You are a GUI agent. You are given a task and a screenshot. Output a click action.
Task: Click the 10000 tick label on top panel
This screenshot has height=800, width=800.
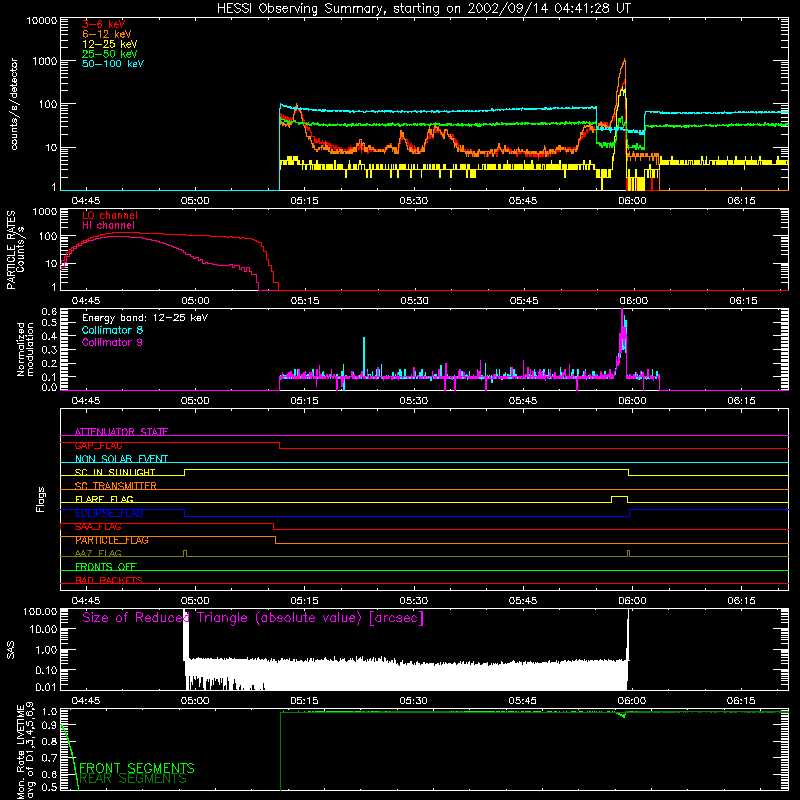pyautogui.click(x=41, y=20)
